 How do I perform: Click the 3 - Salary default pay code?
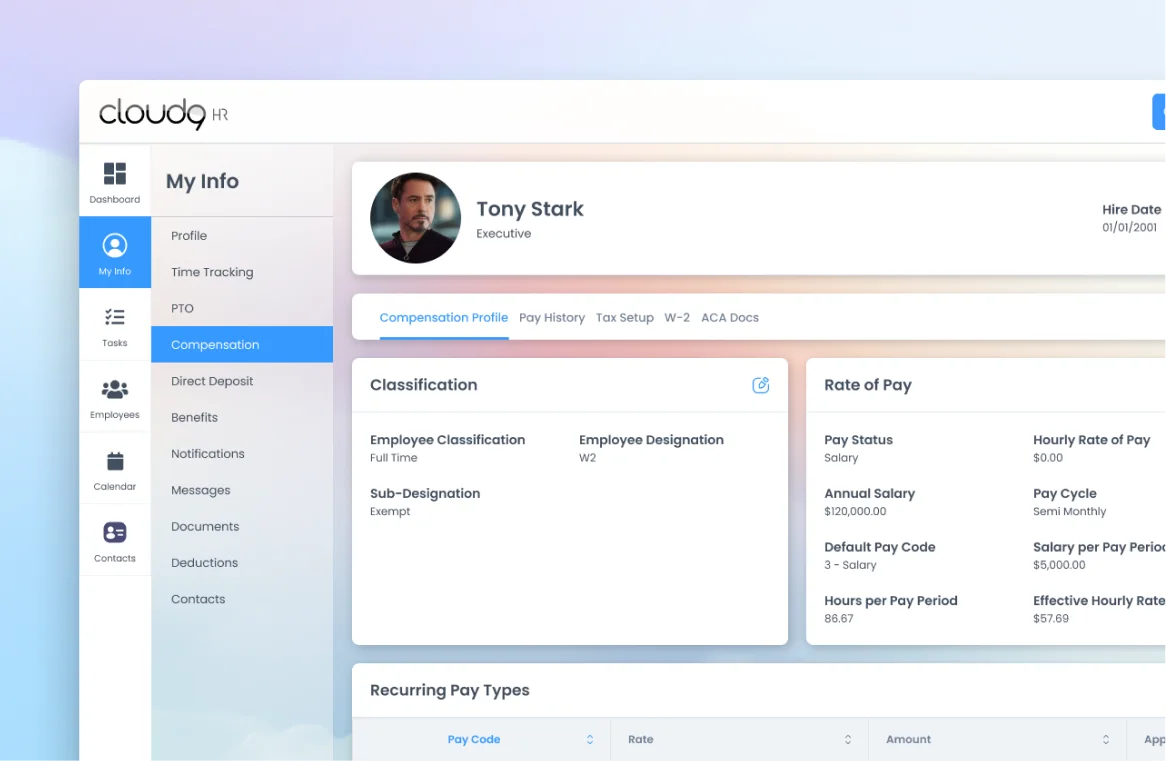850,565
